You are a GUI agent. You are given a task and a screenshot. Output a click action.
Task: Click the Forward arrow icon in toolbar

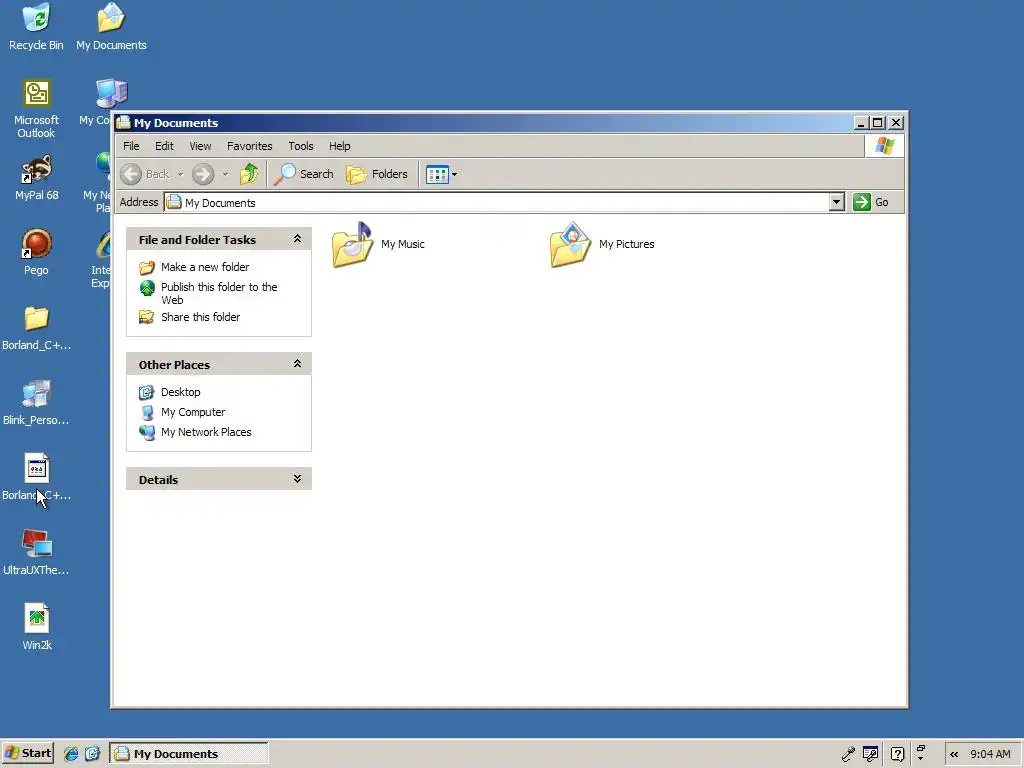tap(203, 174)
